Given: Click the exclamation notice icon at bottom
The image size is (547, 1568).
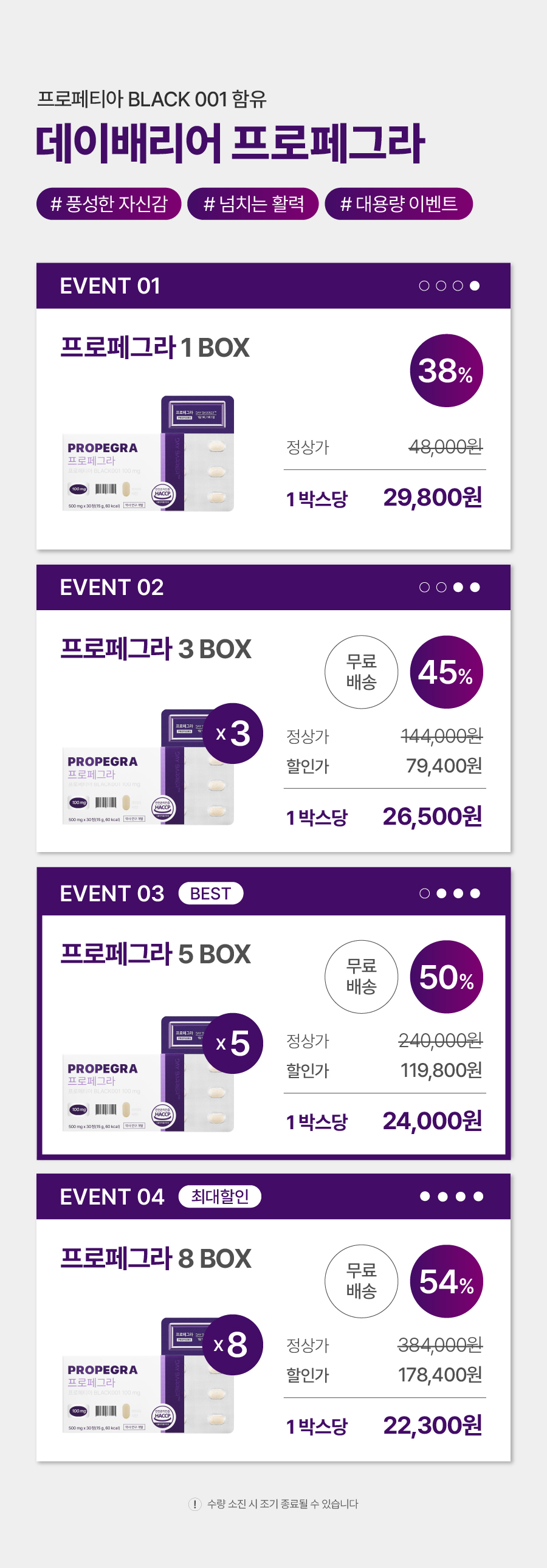Looking at the screenshot, I should coord(194,1504).
